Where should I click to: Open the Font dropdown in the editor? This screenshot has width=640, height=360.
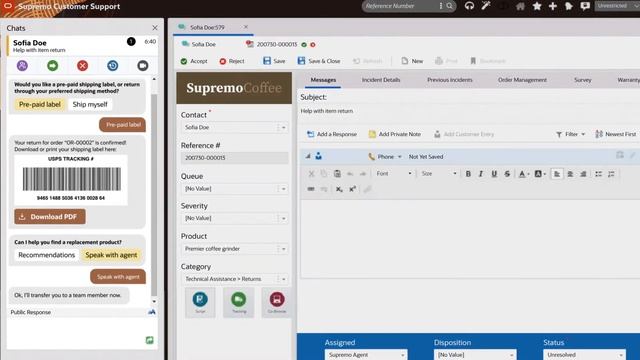[393, 174]
